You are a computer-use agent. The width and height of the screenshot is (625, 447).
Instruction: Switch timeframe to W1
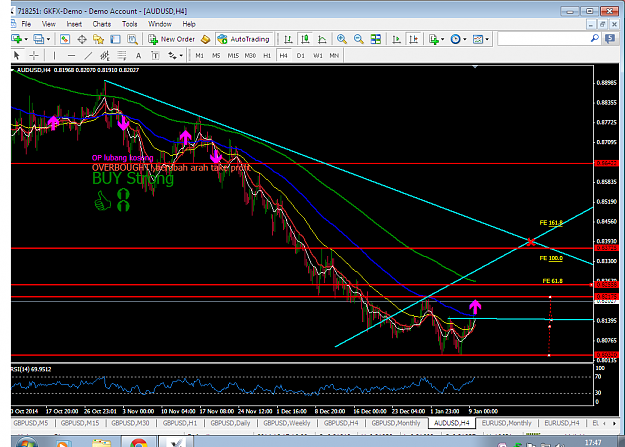(318, 55)
